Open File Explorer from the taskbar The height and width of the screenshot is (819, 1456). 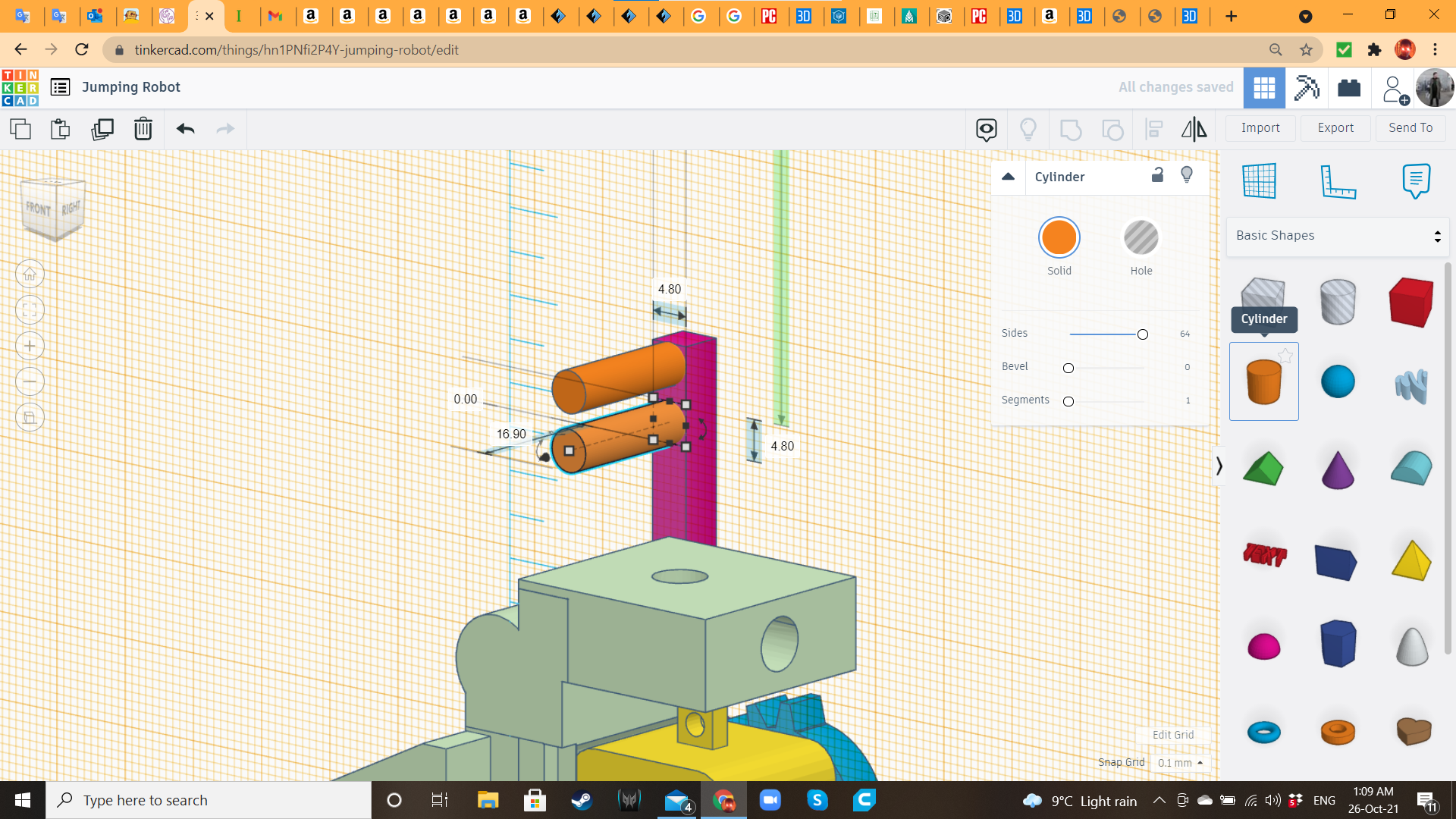(x=487, y=800)
